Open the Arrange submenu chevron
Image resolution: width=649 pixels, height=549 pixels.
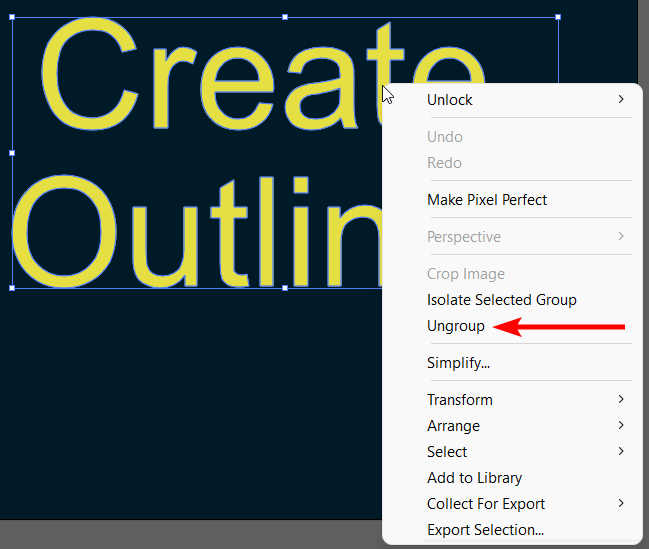pyautogui.click(x=621, y=425)
